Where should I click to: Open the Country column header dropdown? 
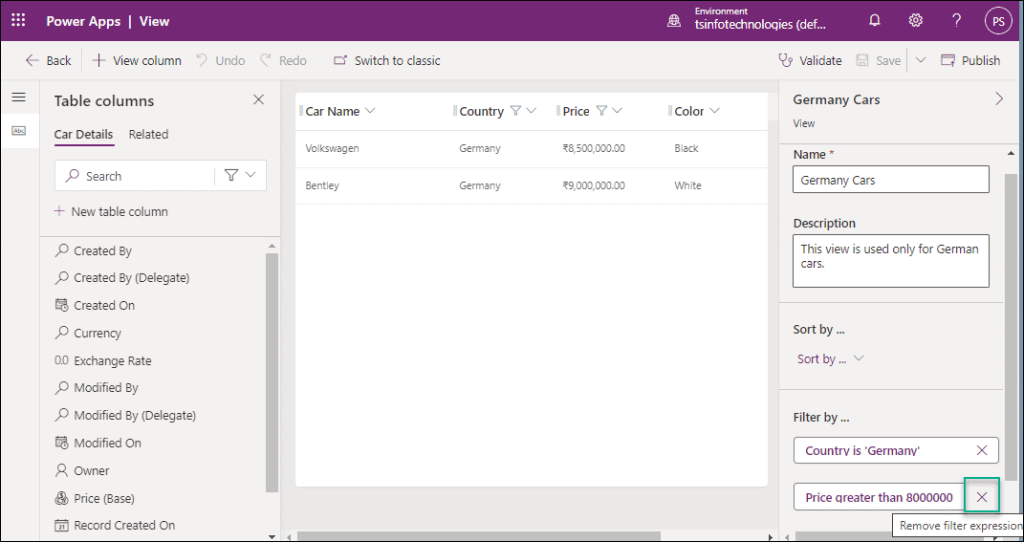pyautogui.click(x=531, y=111)
